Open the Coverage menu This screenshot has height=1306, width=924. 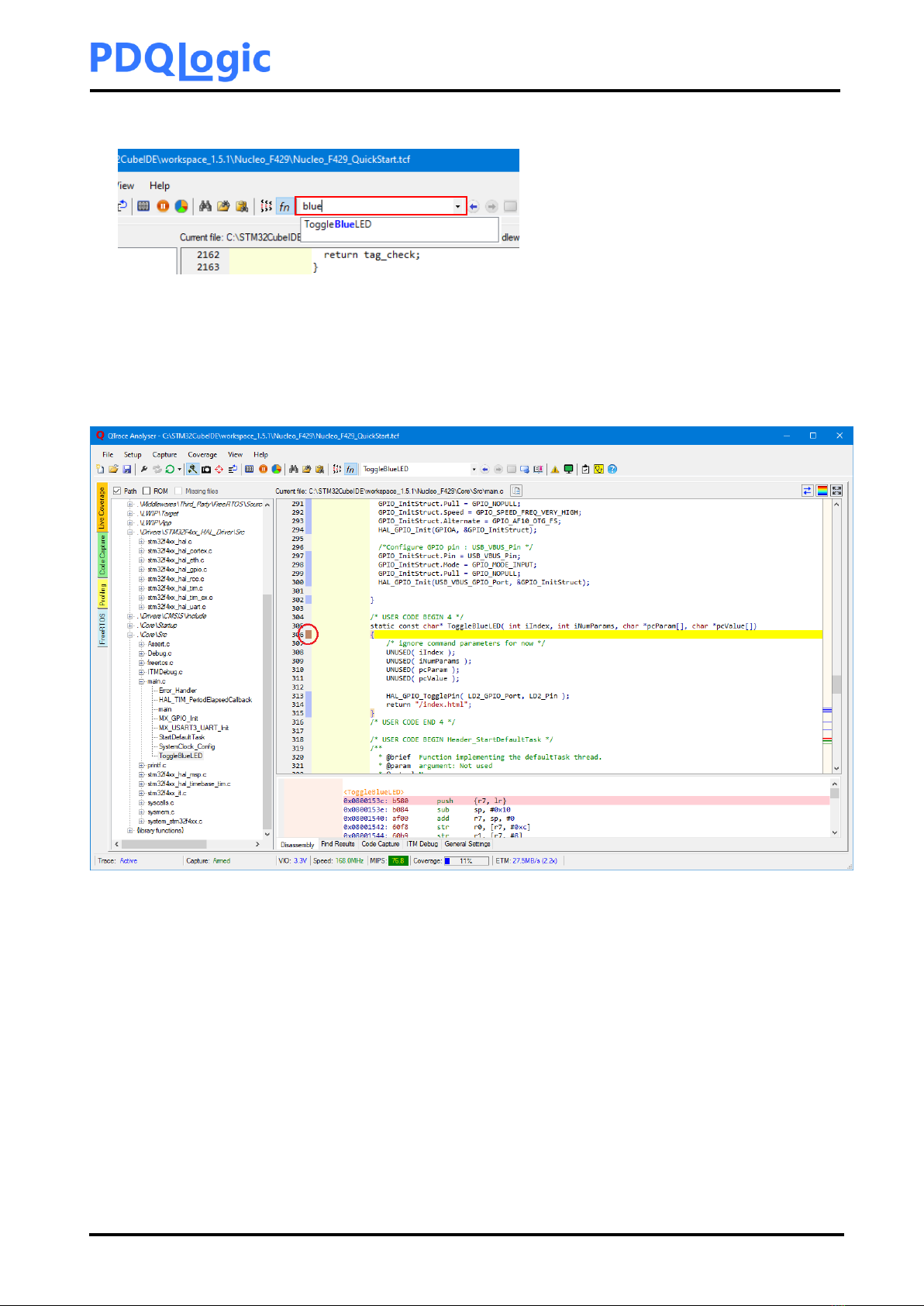tap(202, 455)
